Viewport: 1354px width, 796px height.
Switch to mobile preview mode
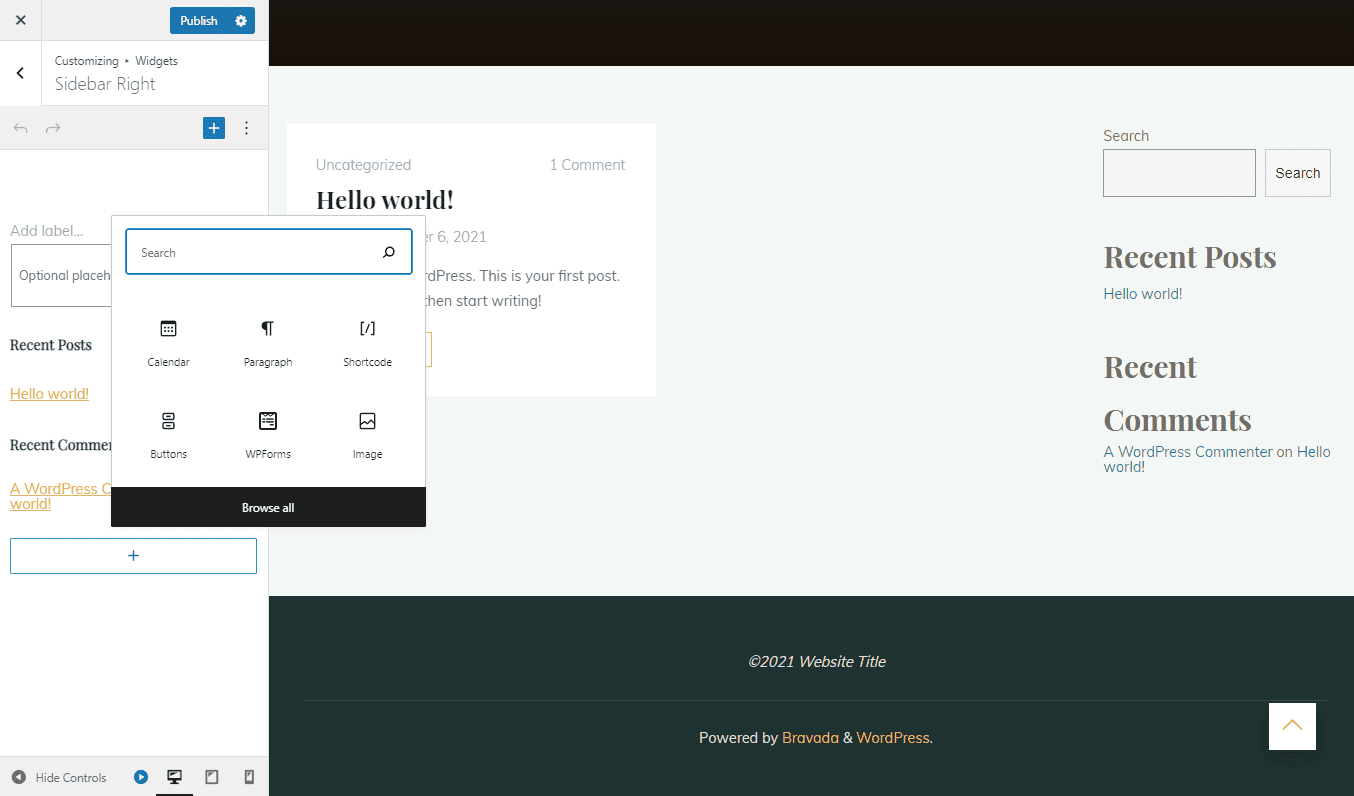(248, 777)
